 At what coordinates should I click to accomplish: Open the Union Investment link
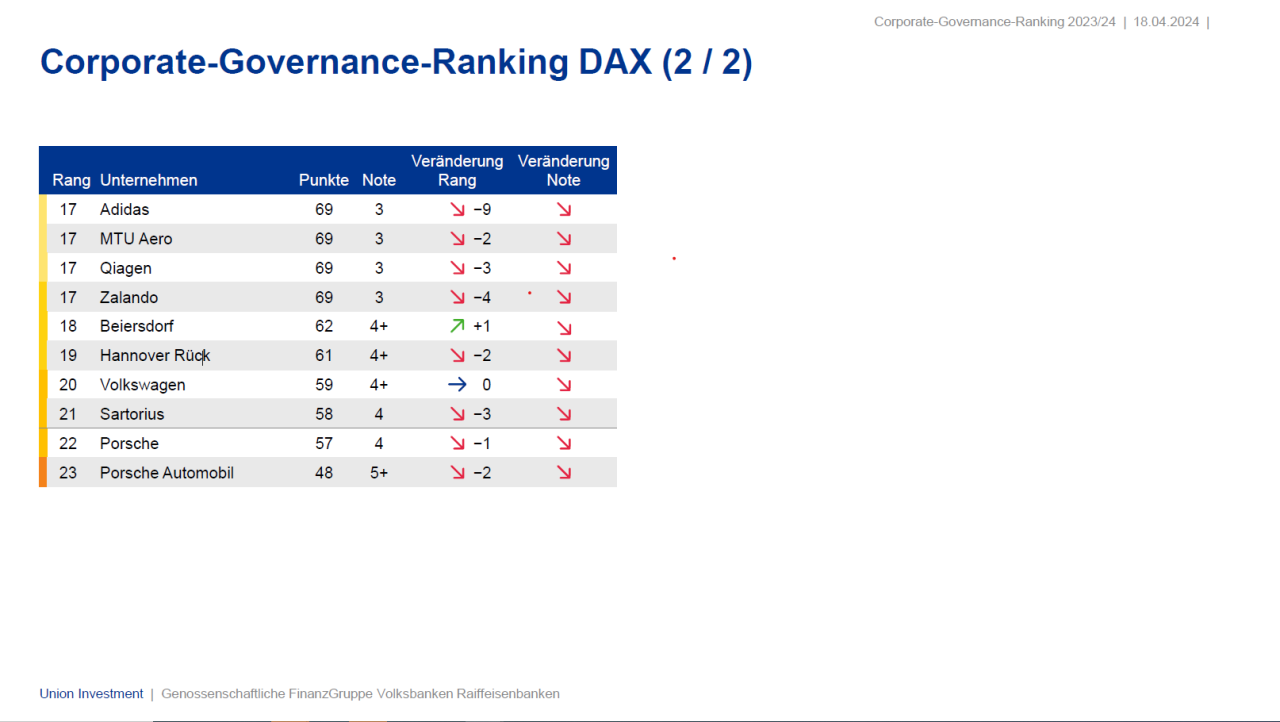pos(90,693)
